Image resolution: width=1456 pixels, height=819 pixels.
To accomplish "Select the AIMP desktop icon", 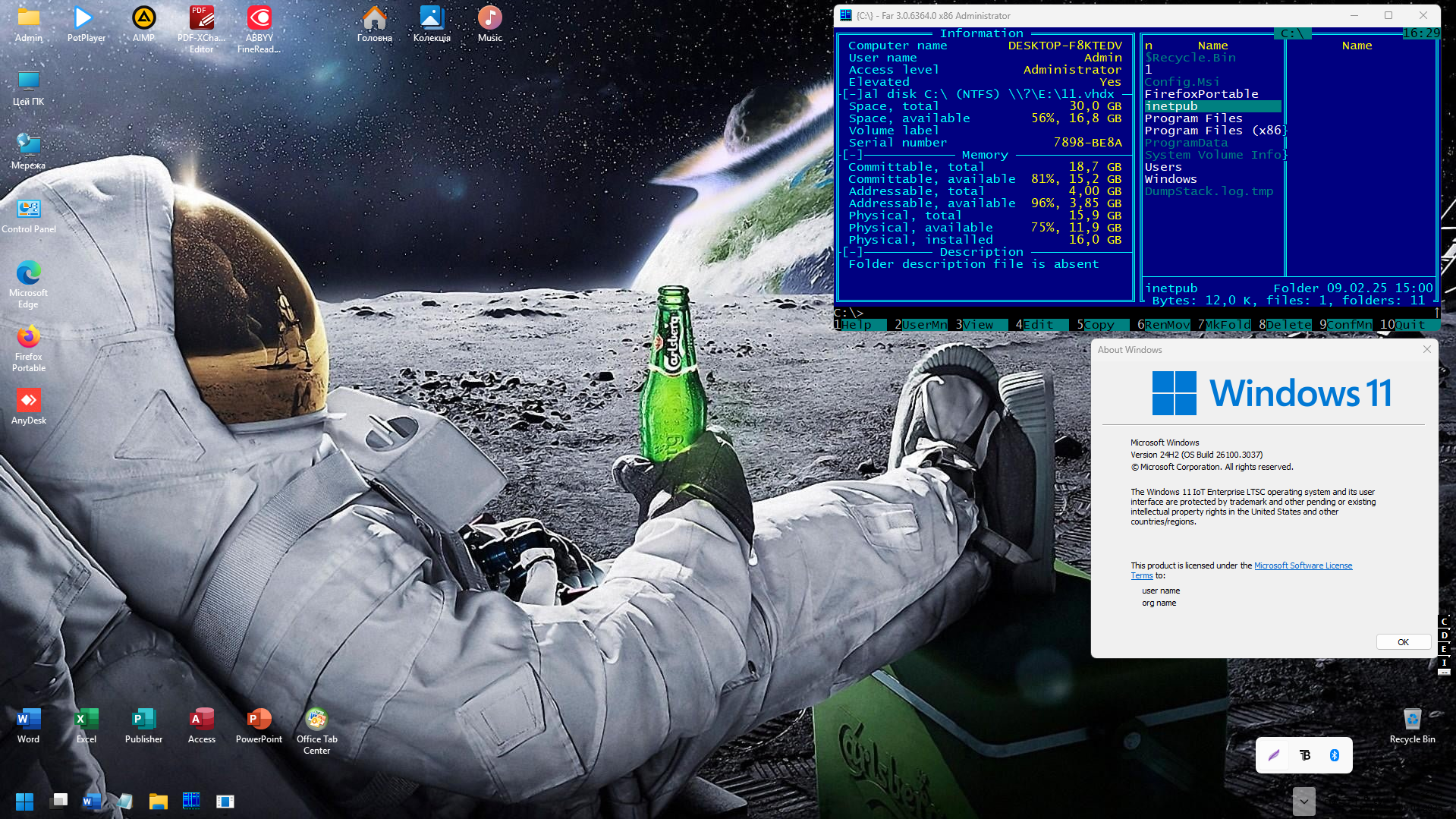I will click(143, 24).
